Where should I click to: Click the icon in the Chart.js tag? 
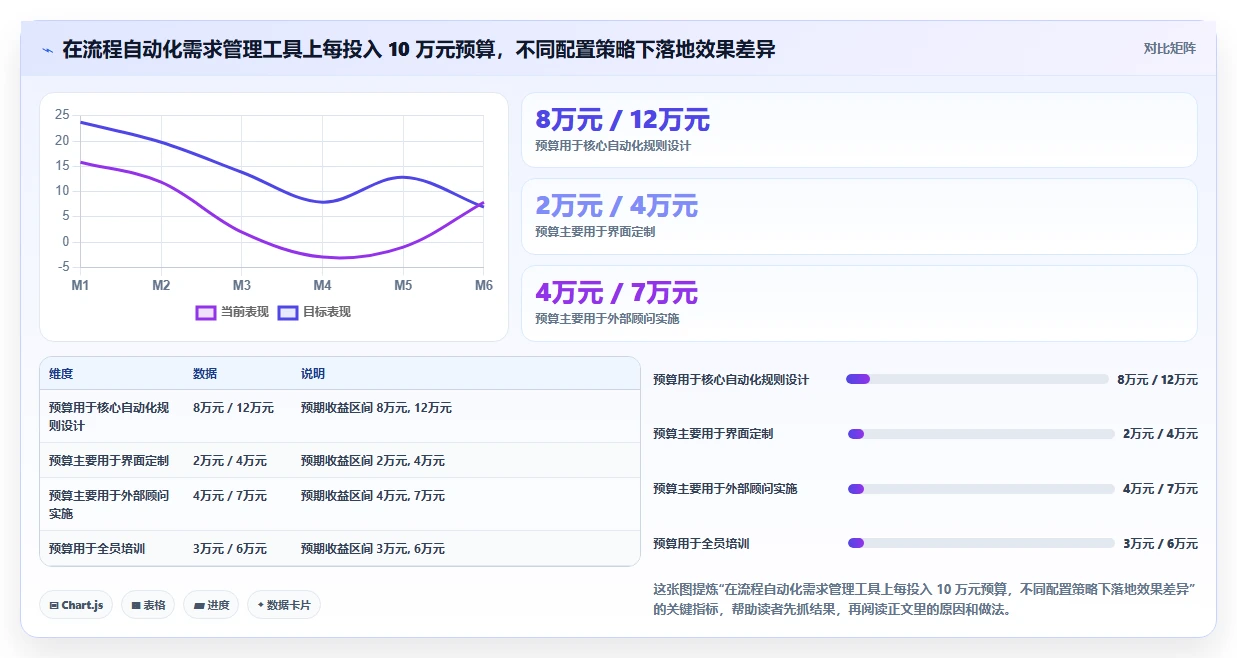tap(53, 605)
